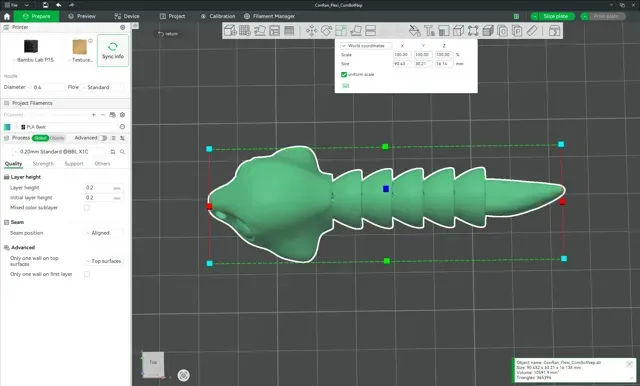This screenshot has height=386, width=640.
Task: Select the Text shape tool
Action: coord(429,31)
